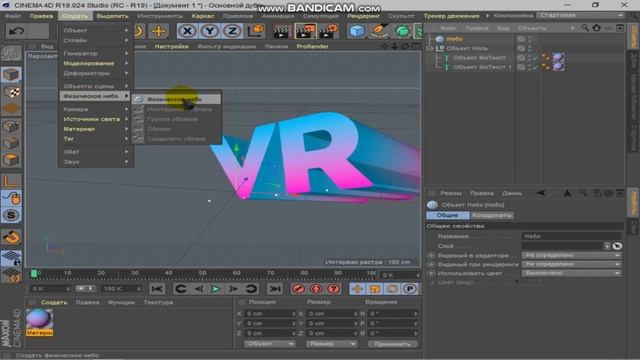Viewport: 640px width, 360px height.
Task: Click the orange magnet workplane icon
Action: [11, 237]
